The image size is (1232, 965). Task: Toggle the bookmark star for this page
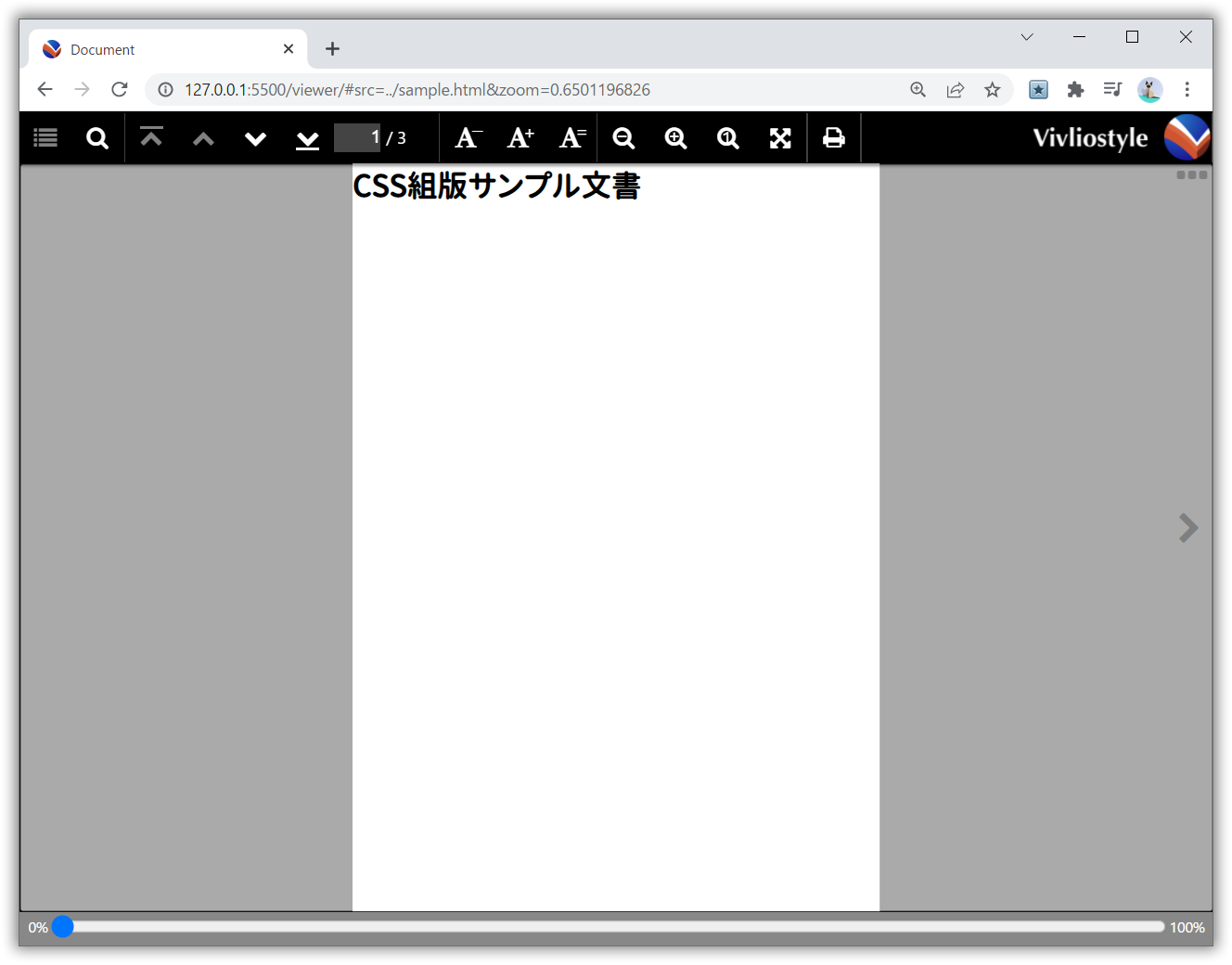pos(993,89)
